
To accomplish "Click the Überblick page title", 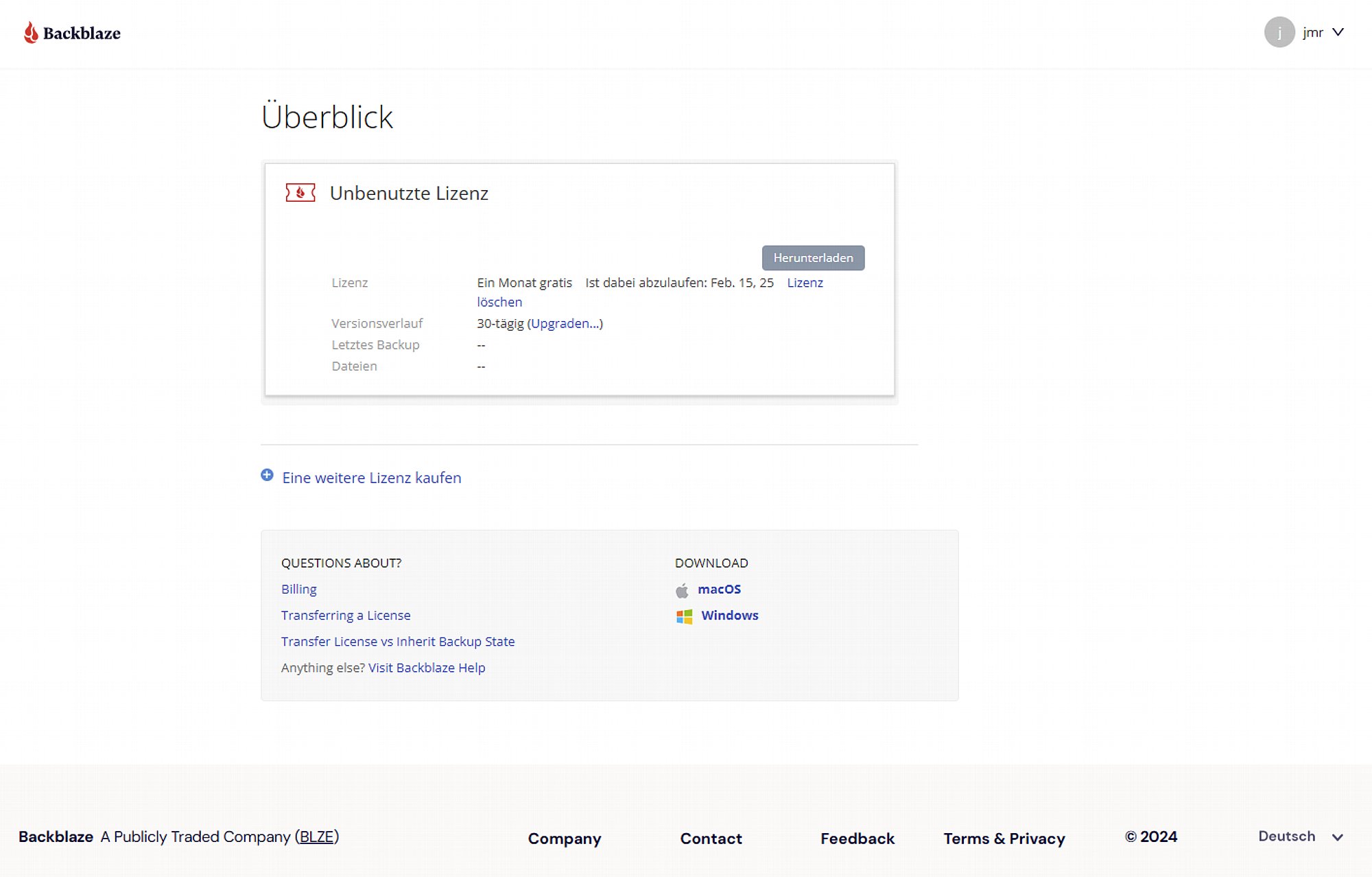I will (x=327, y=116).
